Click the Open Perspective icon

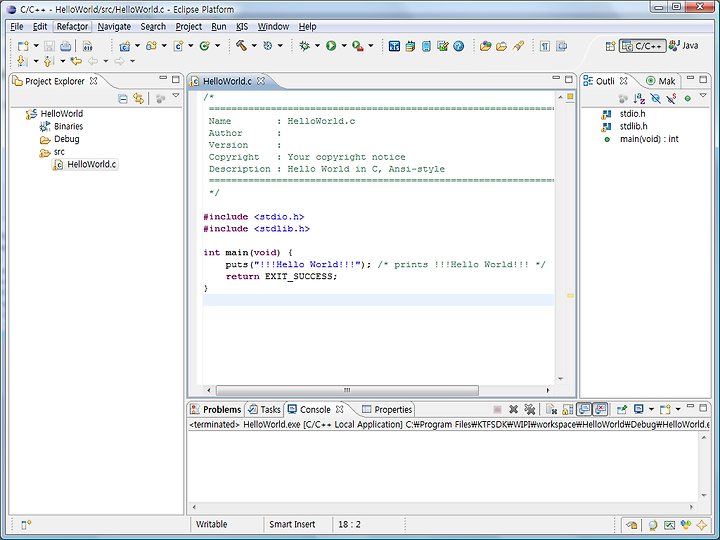tap(610, 46)
